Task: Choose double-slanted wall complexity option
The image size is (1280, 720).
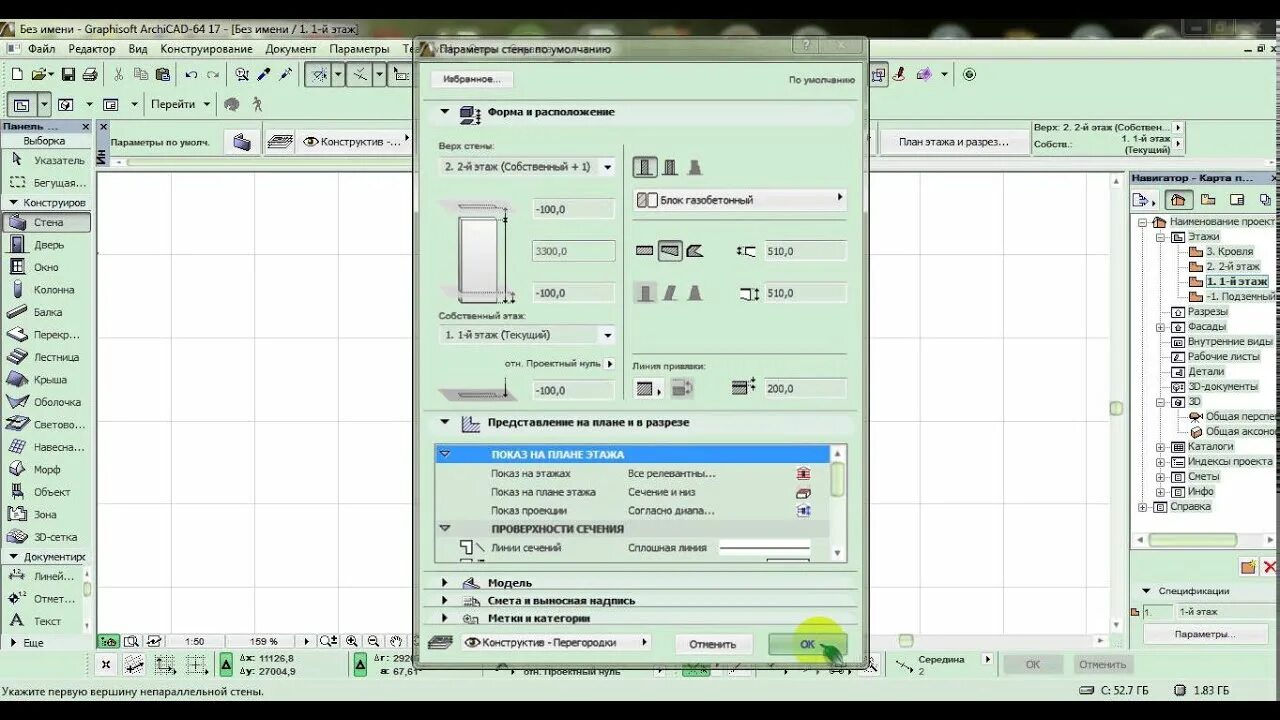Action: [694, 293]
